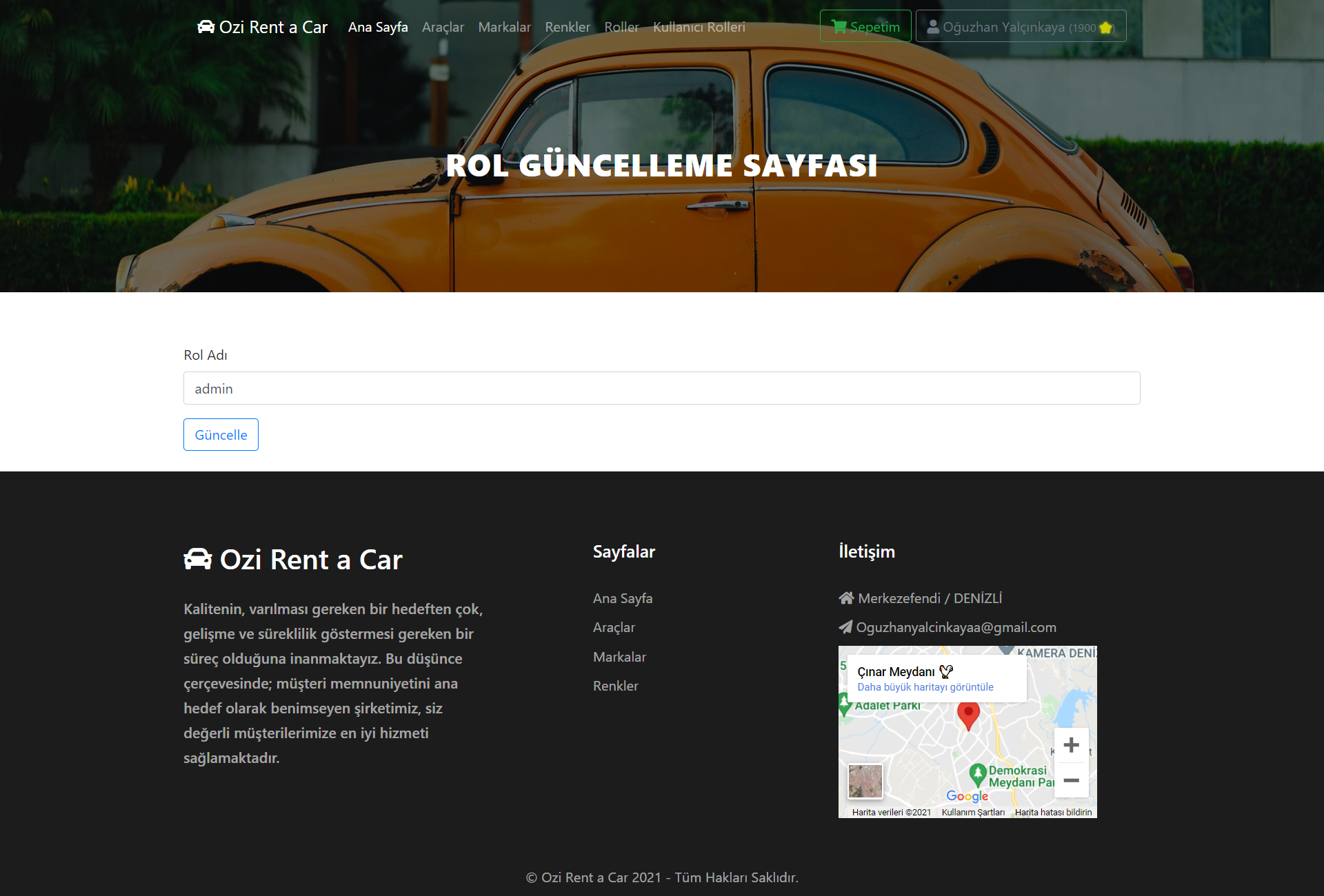Click the red map location pin
This screenshot has height=896, width=1324.
pos(968,715)
